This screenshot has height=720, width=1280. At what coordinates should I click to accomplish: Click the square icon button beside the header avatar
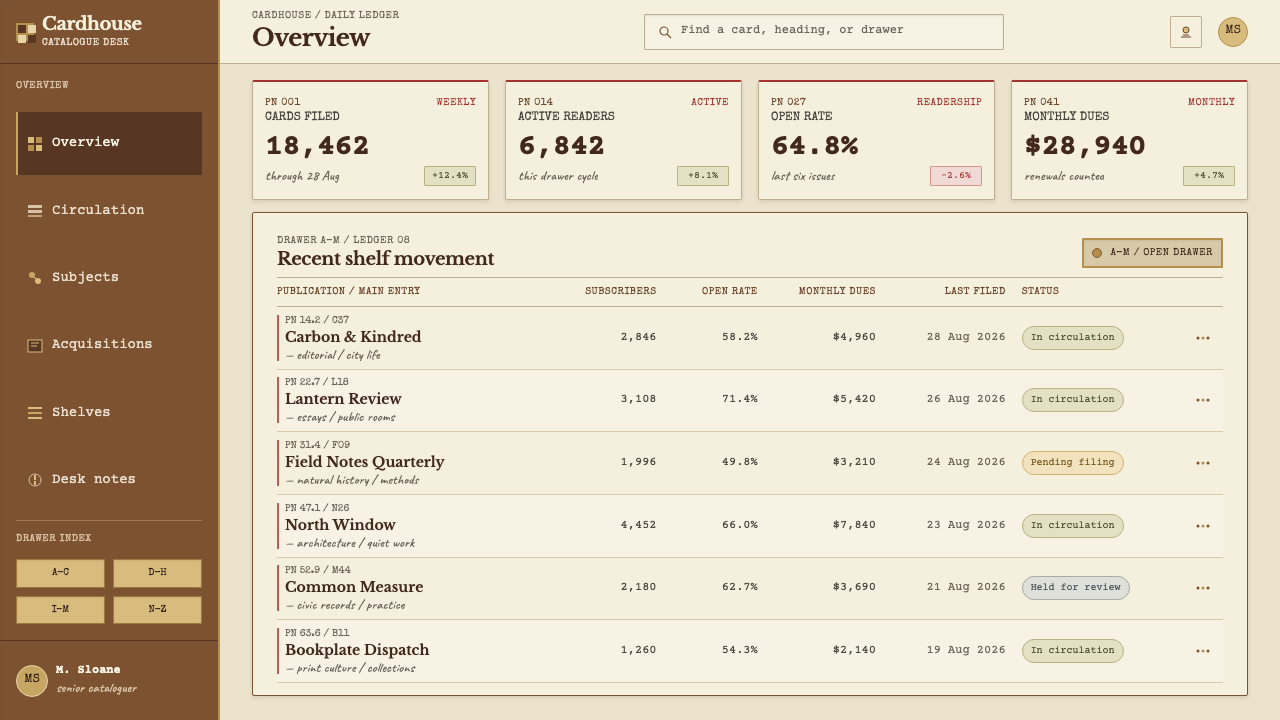click(x=1186, y=32)
